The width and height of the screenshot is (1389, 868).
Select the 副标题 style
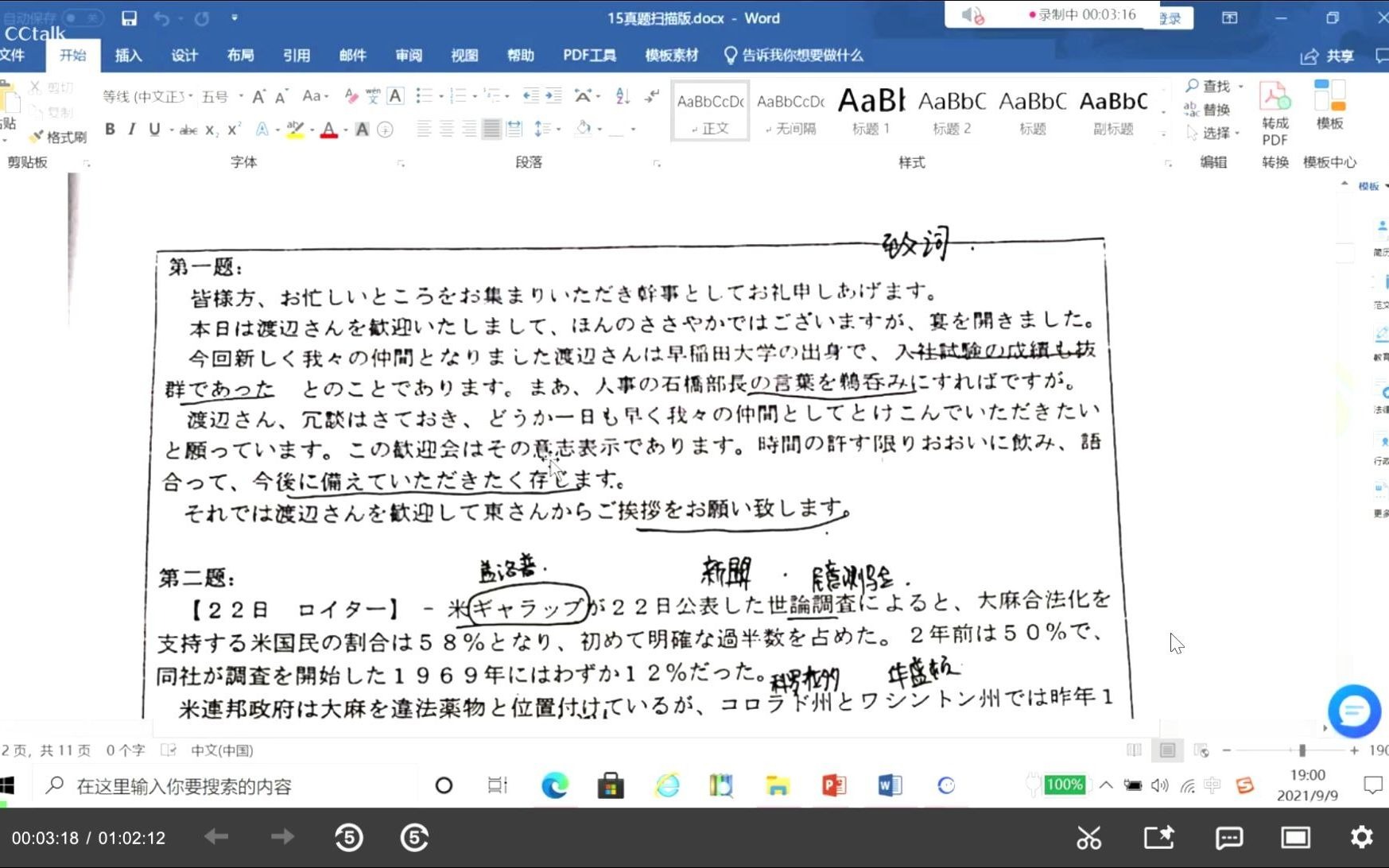pyautogui.click(x=1113, y=111)
